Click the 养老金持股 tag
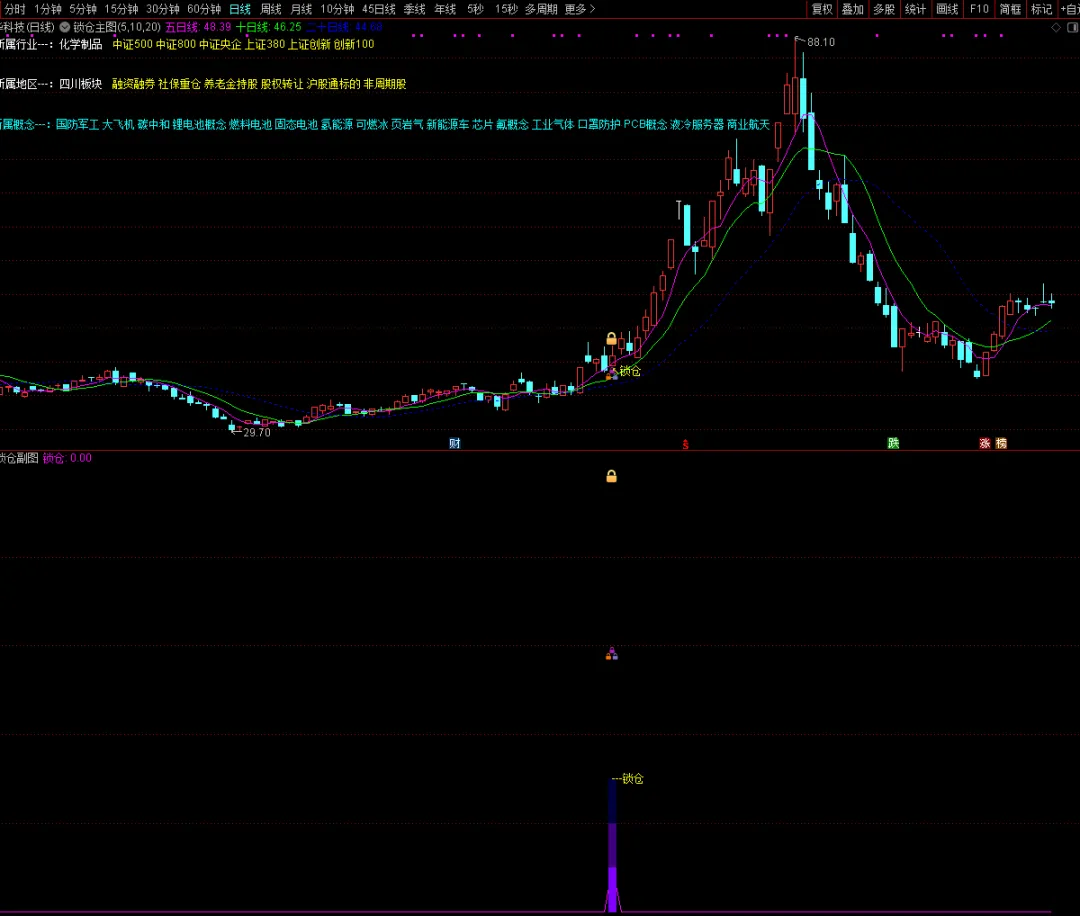The height and width of the screenshot is (916, 1080). 231,84
